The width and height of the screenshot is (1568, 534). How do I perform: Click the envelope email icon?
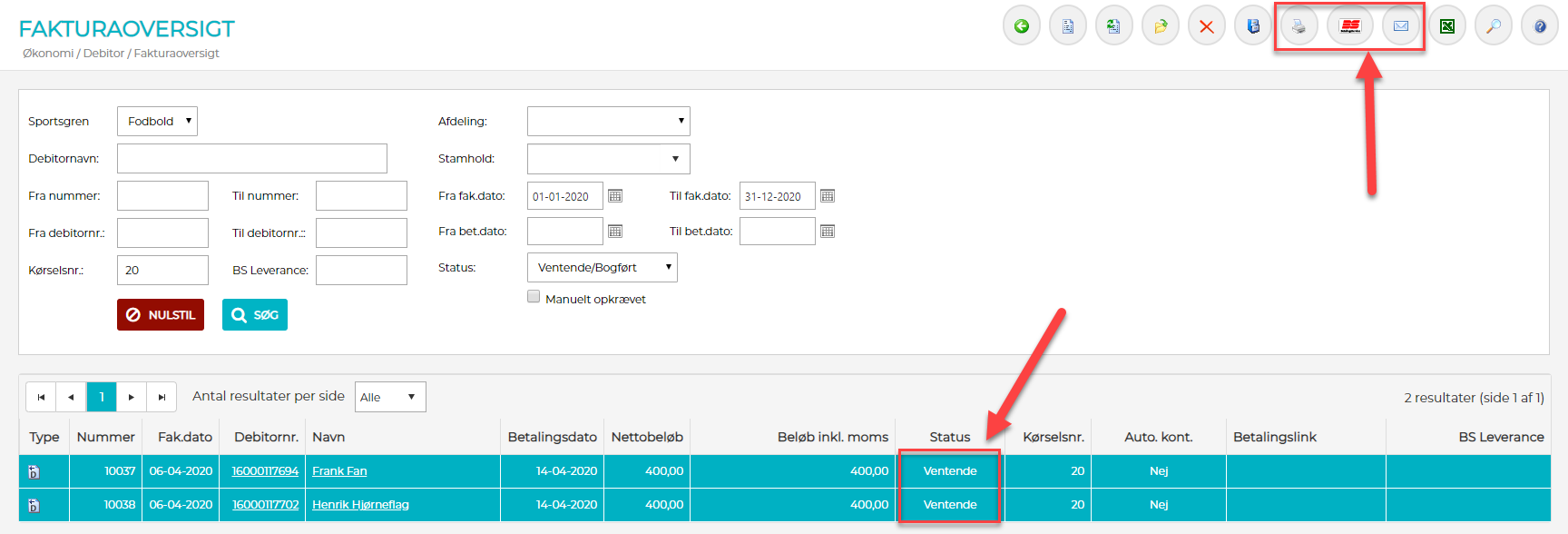point(1401,26)
